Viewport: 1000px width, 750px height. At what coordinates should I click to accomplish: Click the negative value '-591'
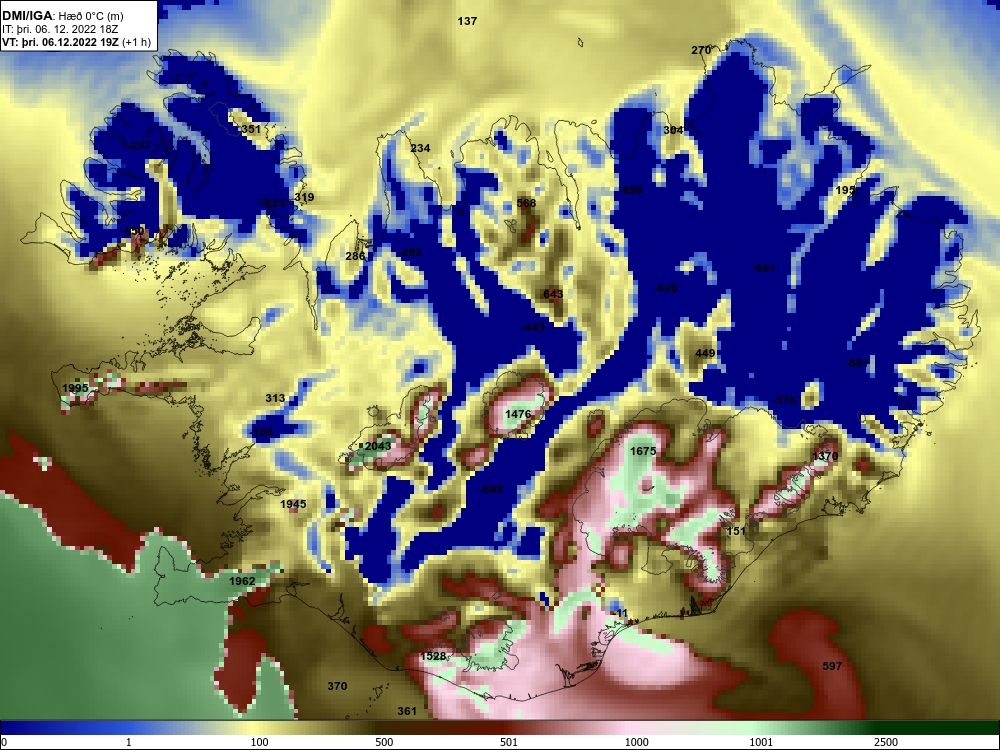pyautogui.click(x=858, y=364)
